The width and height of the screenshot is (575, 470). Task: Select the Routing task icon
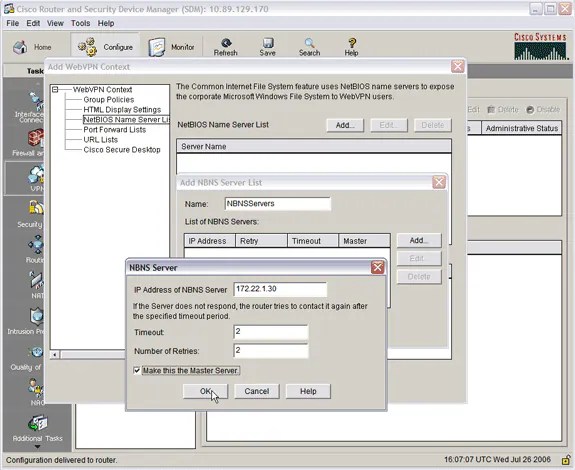37,245
